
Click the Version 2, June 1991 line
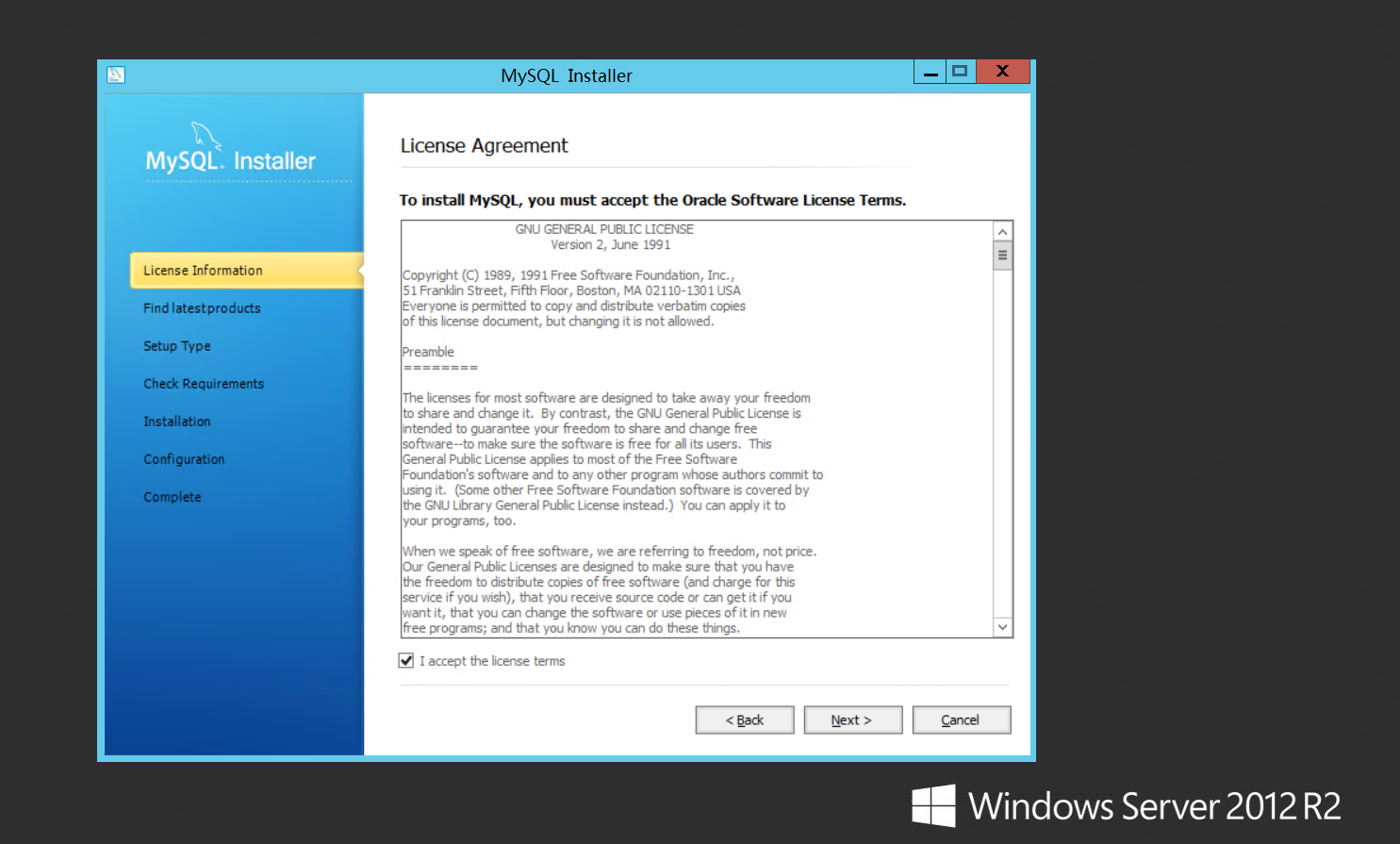(611, 245)
